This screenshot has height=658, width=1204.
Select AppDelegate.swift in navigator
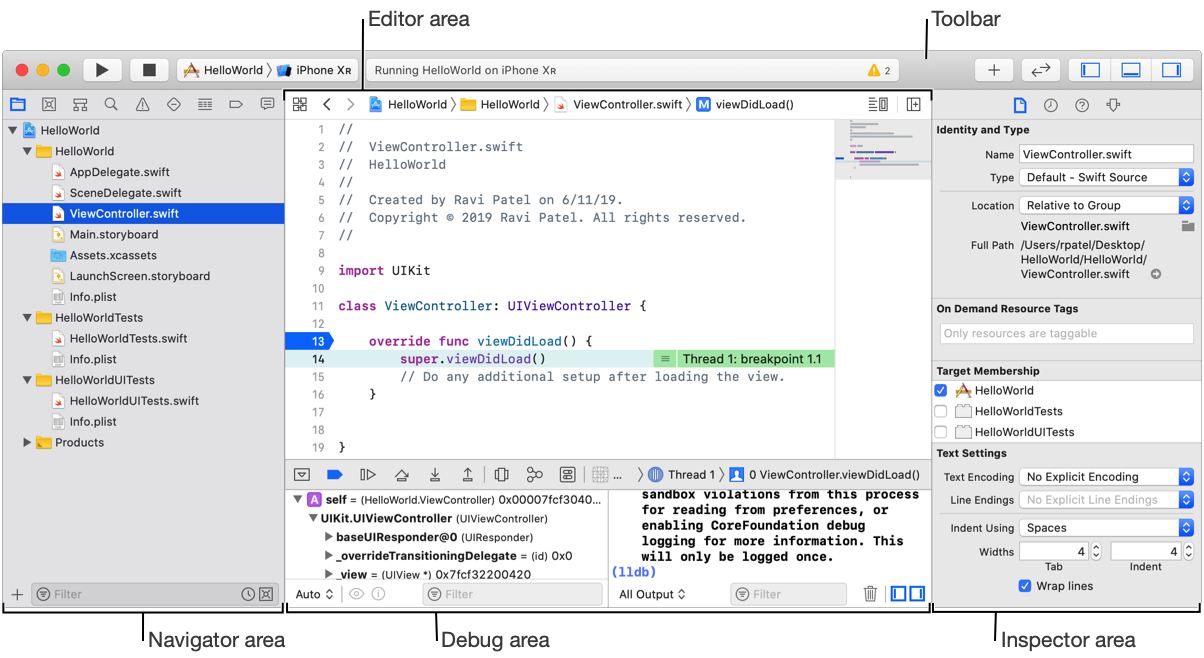(119, 172)
